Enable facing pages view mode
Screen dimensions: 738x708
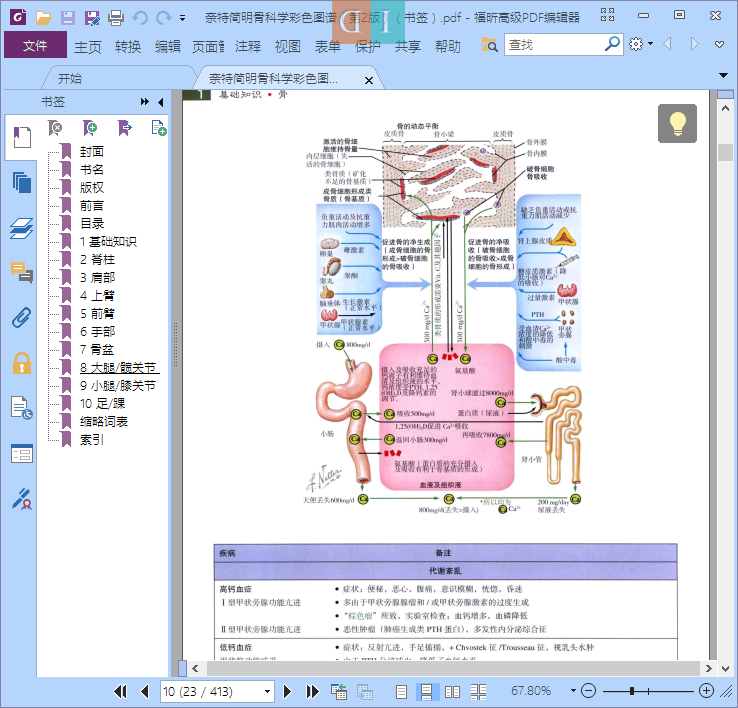[452, 691]
